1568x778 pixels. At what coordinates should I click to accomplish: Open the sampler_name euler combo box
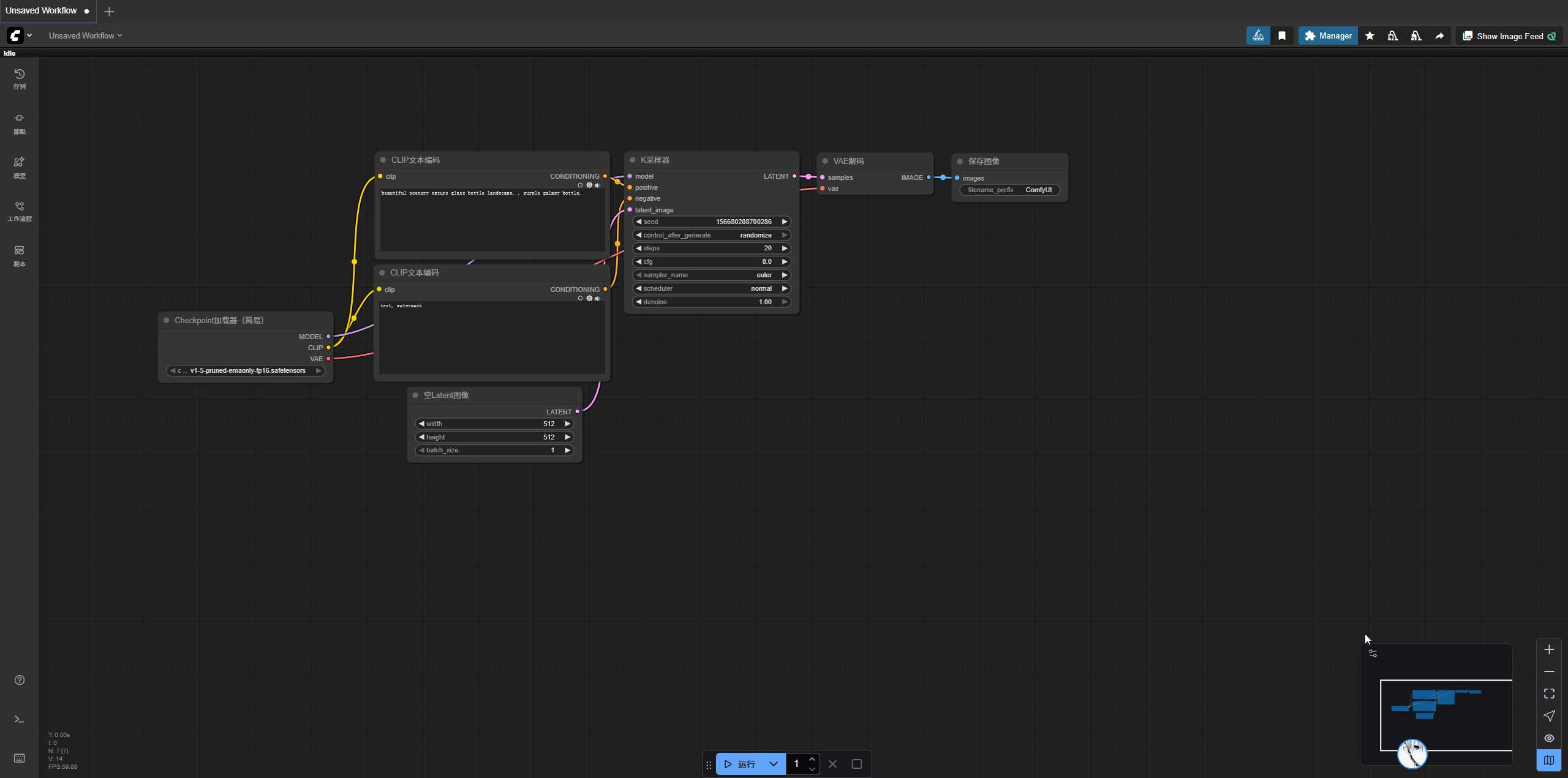[711, 275]
